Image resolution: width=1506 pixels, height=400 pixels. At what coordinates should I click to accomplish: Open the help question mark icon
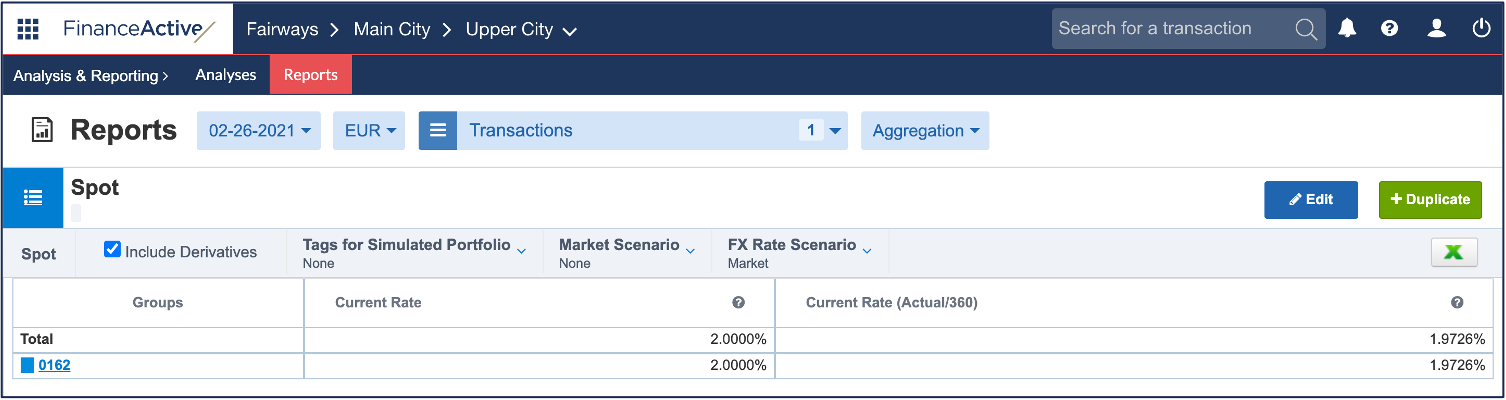click(x=1389, y=29)
